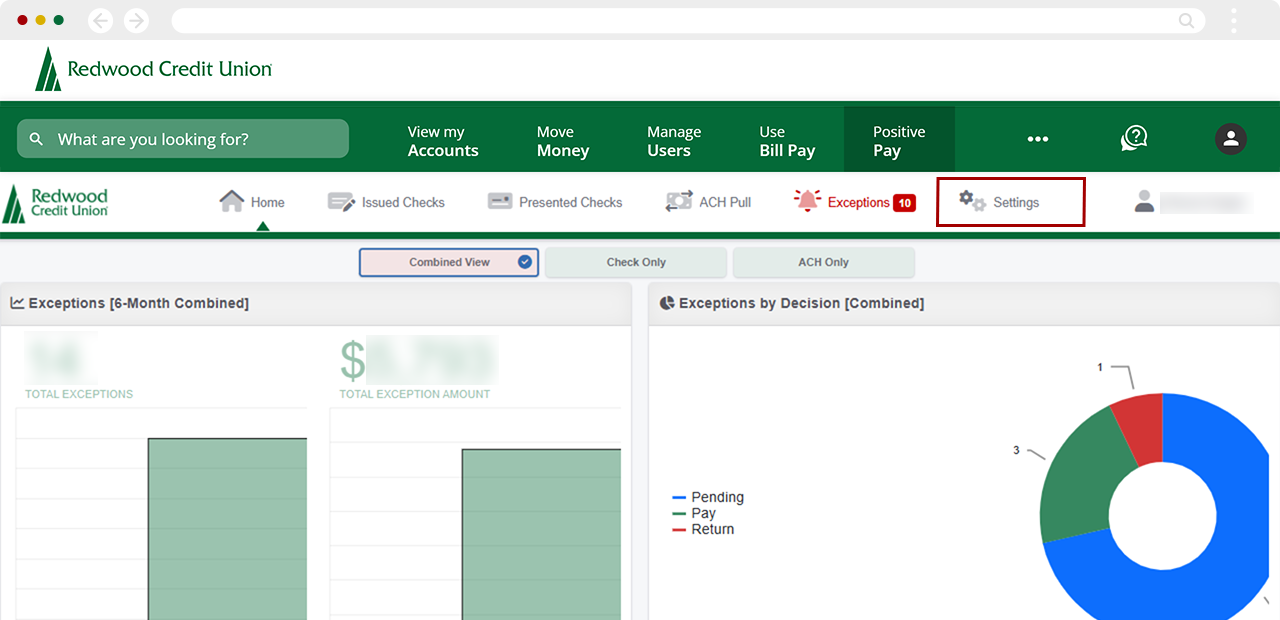Click the Exceptions alarm bell icon

click(807, 201)
